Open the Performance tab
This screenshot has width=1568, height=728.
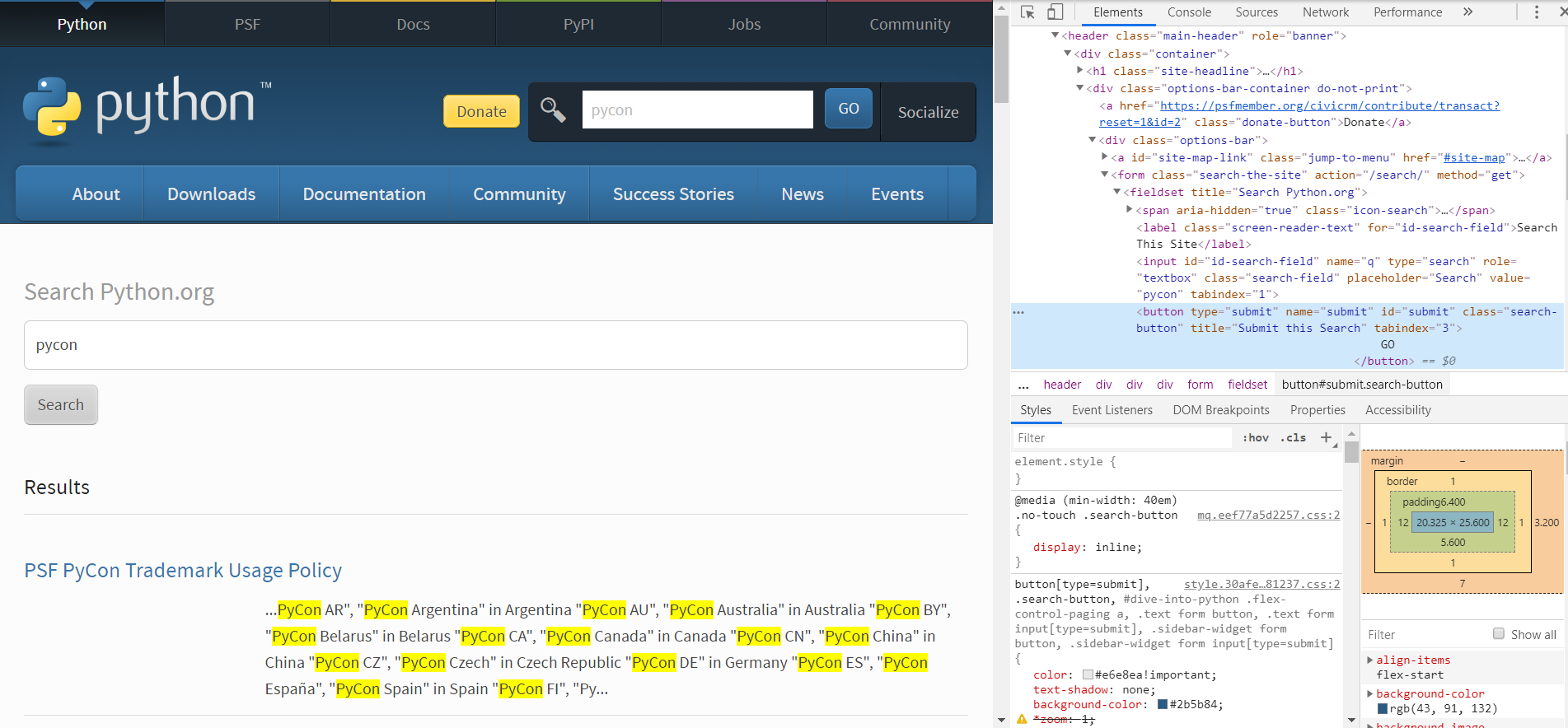(1407, 12)
